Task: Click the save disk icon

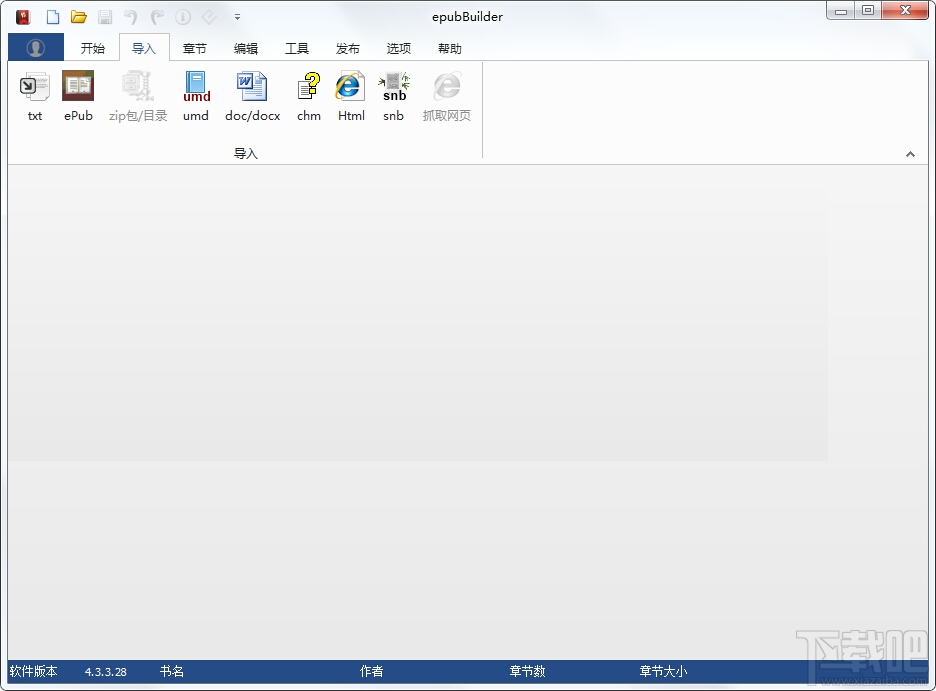Action: pyautogui.click(x=105, y=17)
